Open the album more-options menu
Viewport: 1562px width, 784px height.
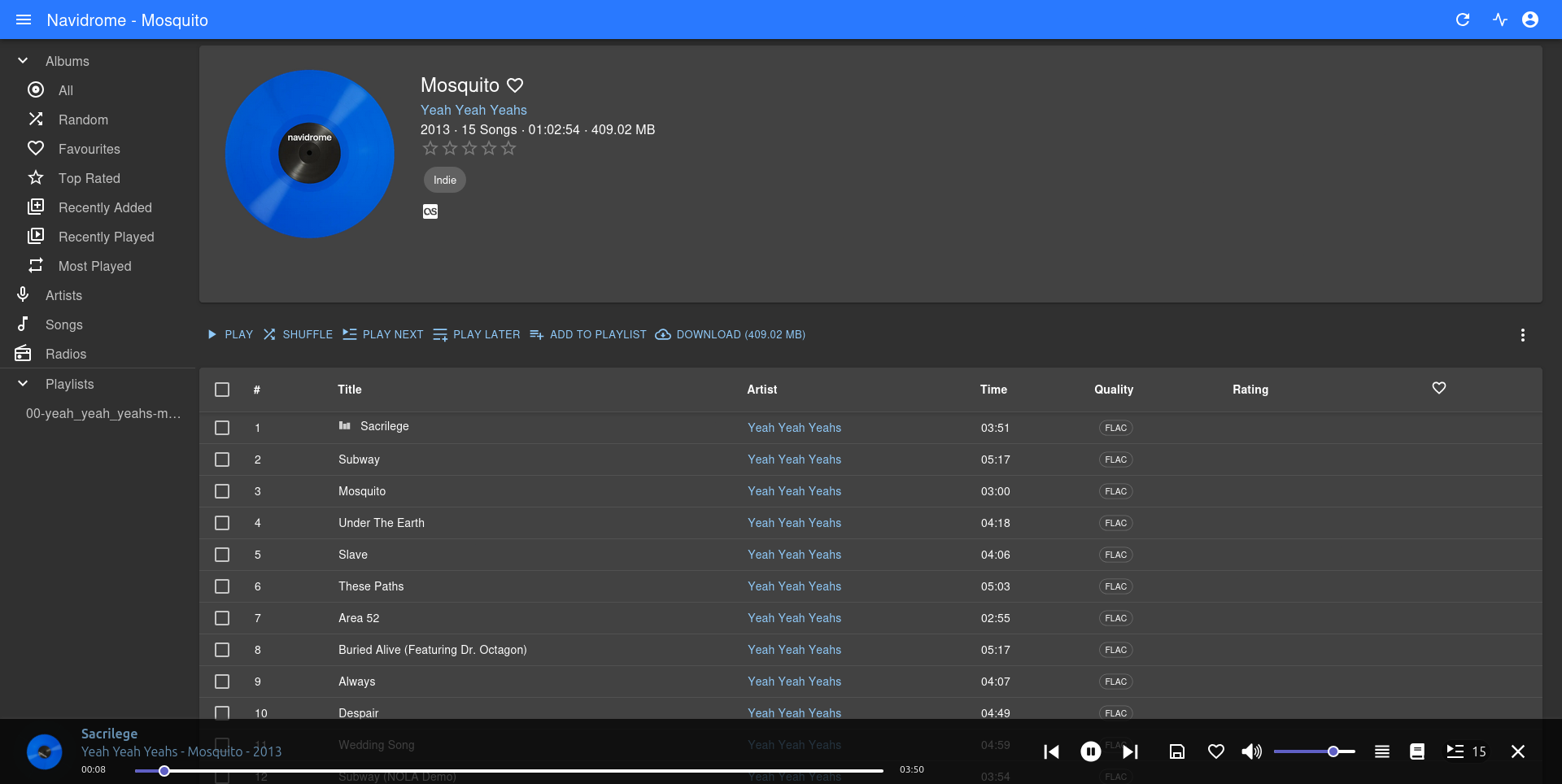[1523, 335]
